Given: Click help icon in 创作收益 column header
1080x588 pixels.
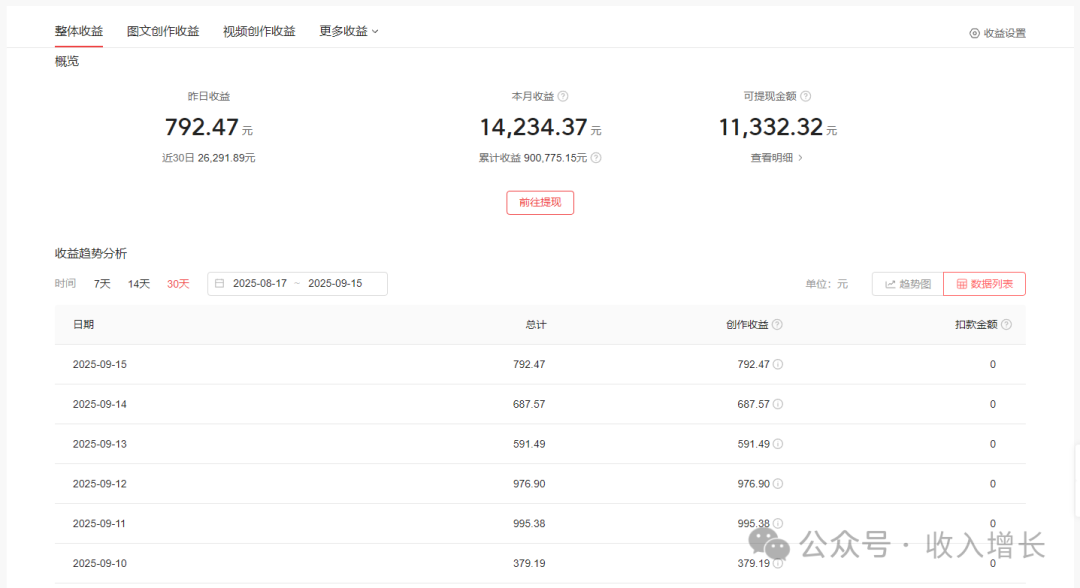Looking at the screenshot, I should coord(777,324).
